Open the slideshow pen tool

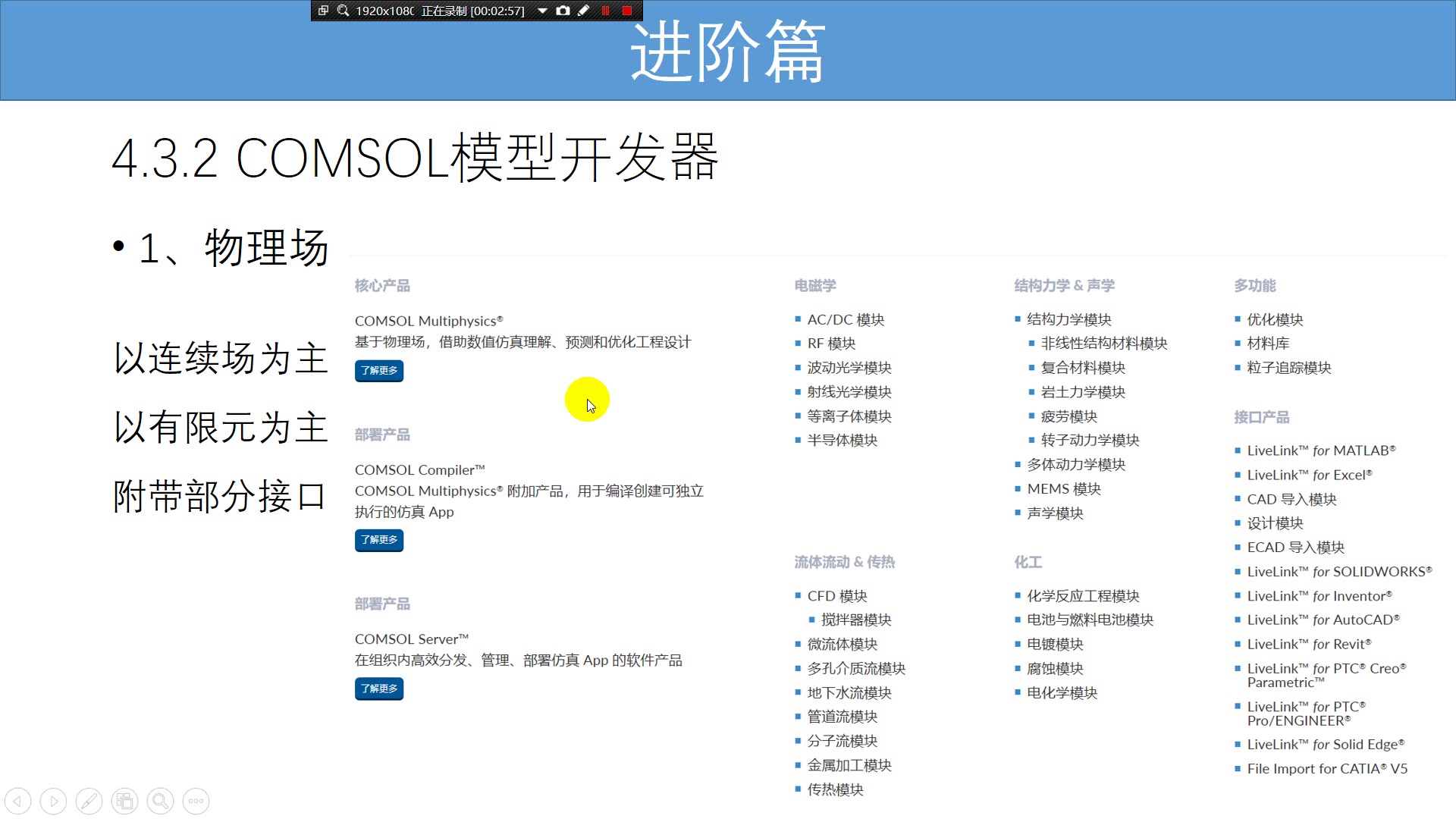[89, 801]
